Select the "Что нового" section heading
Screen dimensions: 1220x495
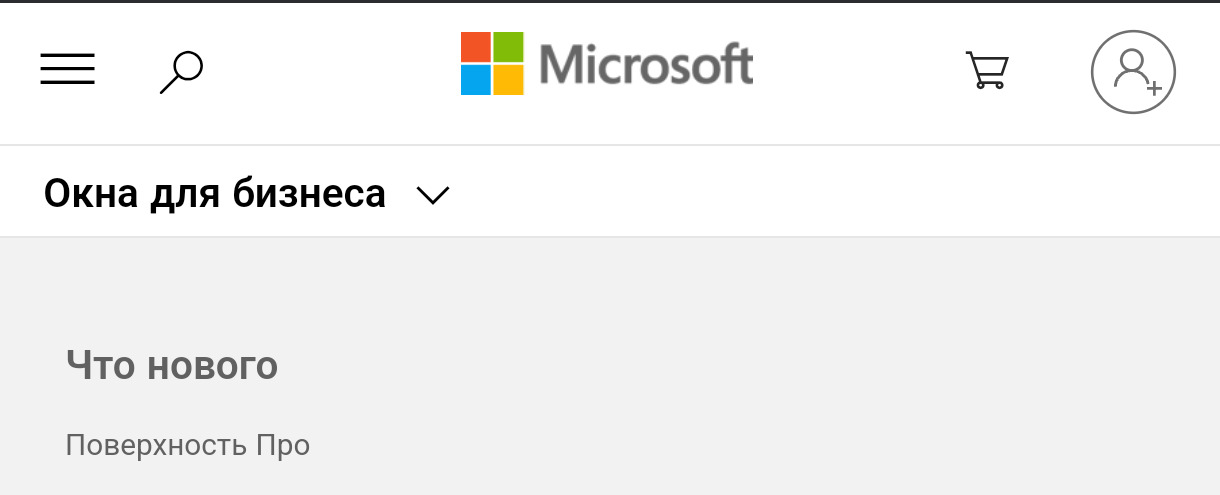point(172,365)
